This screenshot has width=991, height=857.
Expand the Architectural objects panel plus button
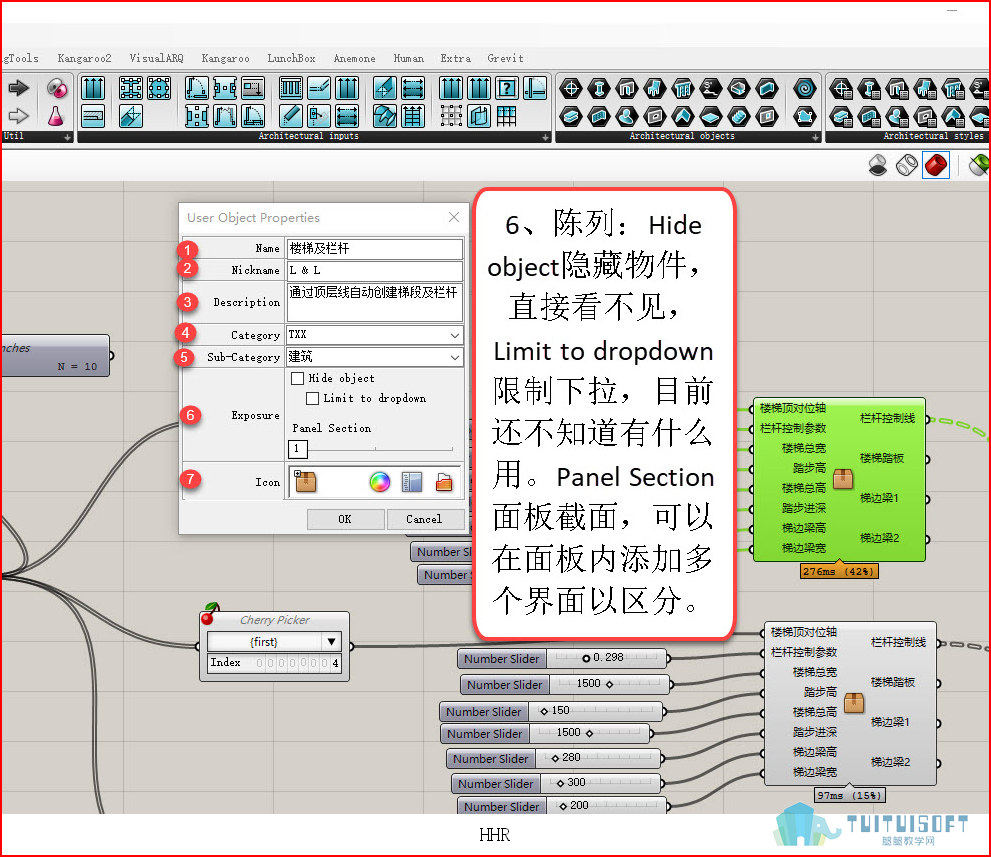pyautogui.click(x=815, y=137)
